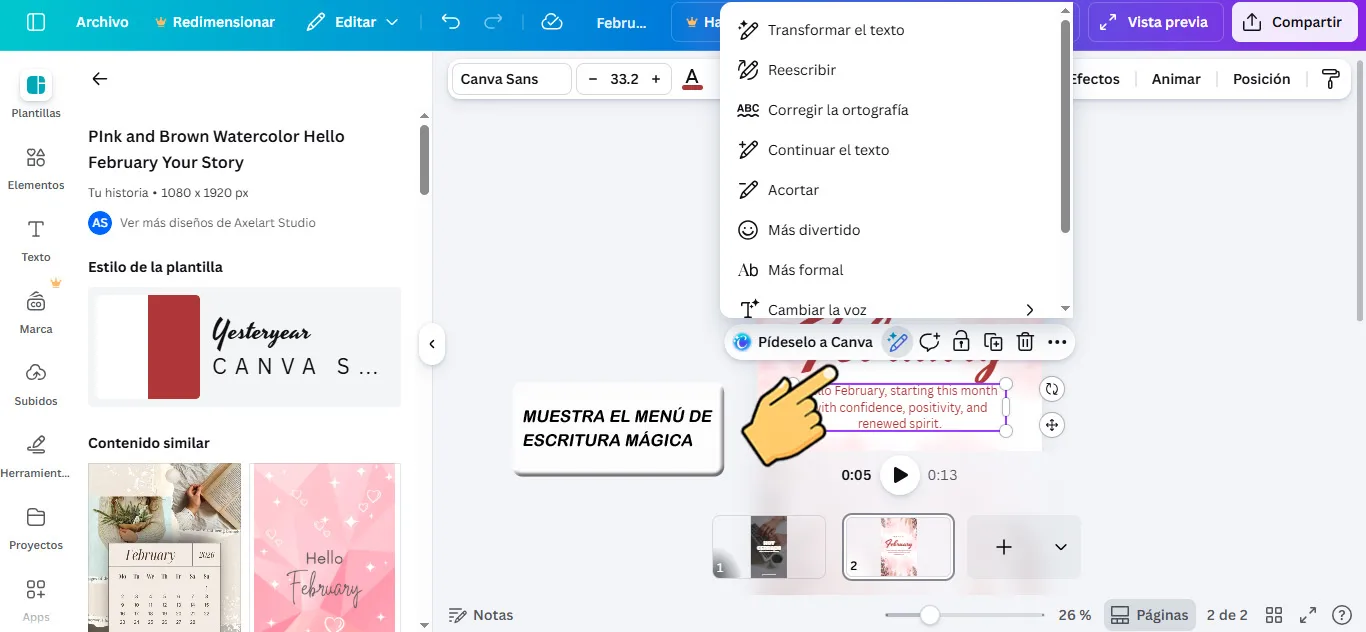Viewport: 1366px width, 632px height.
Task: Click the undo arrow icon
Action: (x=449, y=21)
